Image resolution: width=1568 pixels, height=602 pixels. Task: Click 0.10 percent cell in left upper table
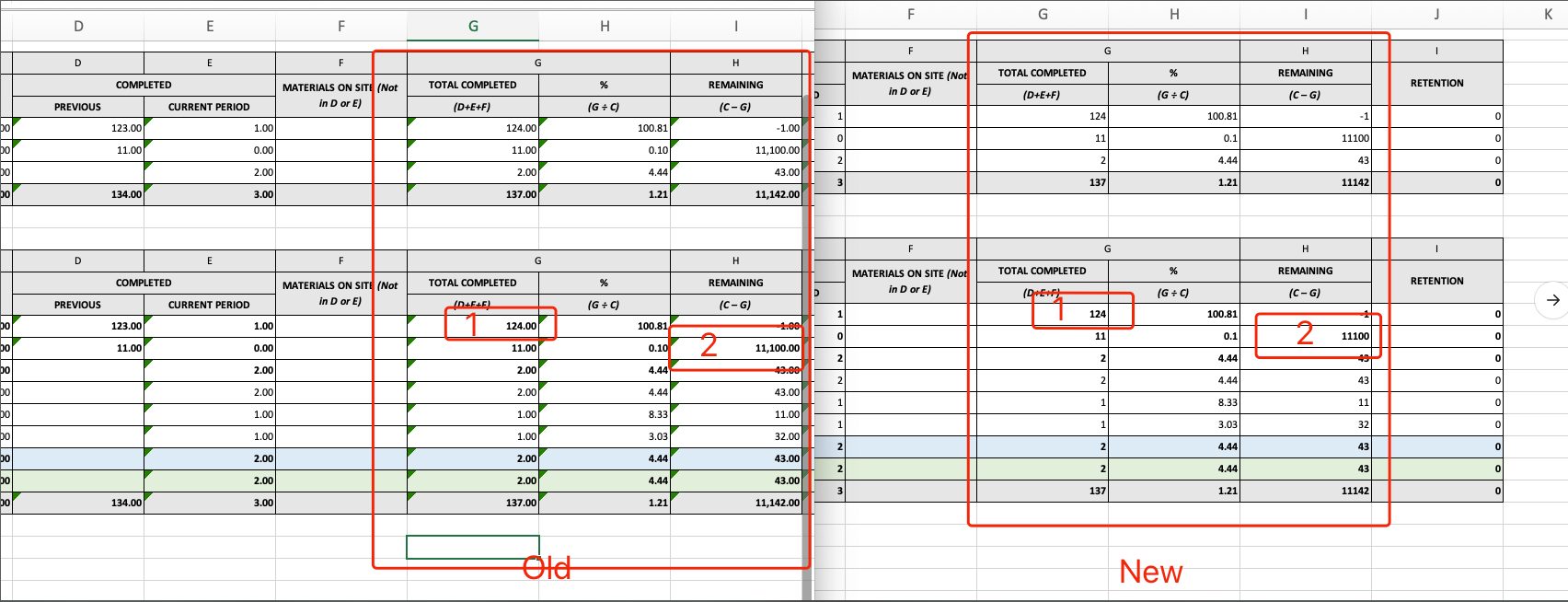[x=605, y=150]
